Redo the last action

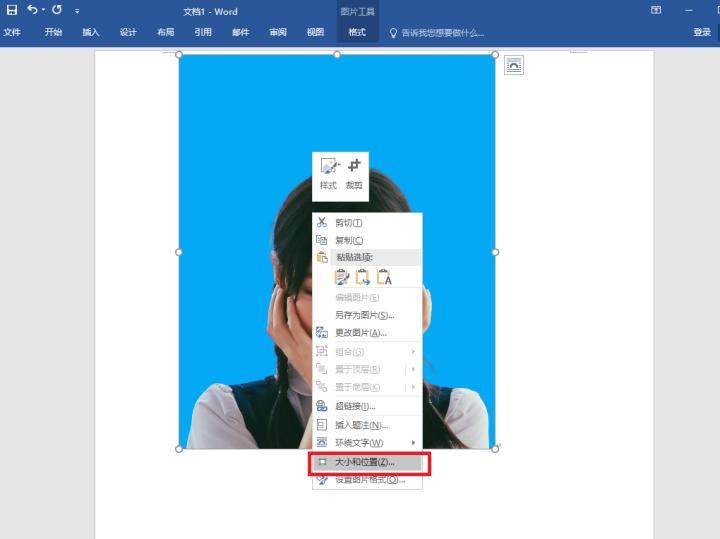57,10
